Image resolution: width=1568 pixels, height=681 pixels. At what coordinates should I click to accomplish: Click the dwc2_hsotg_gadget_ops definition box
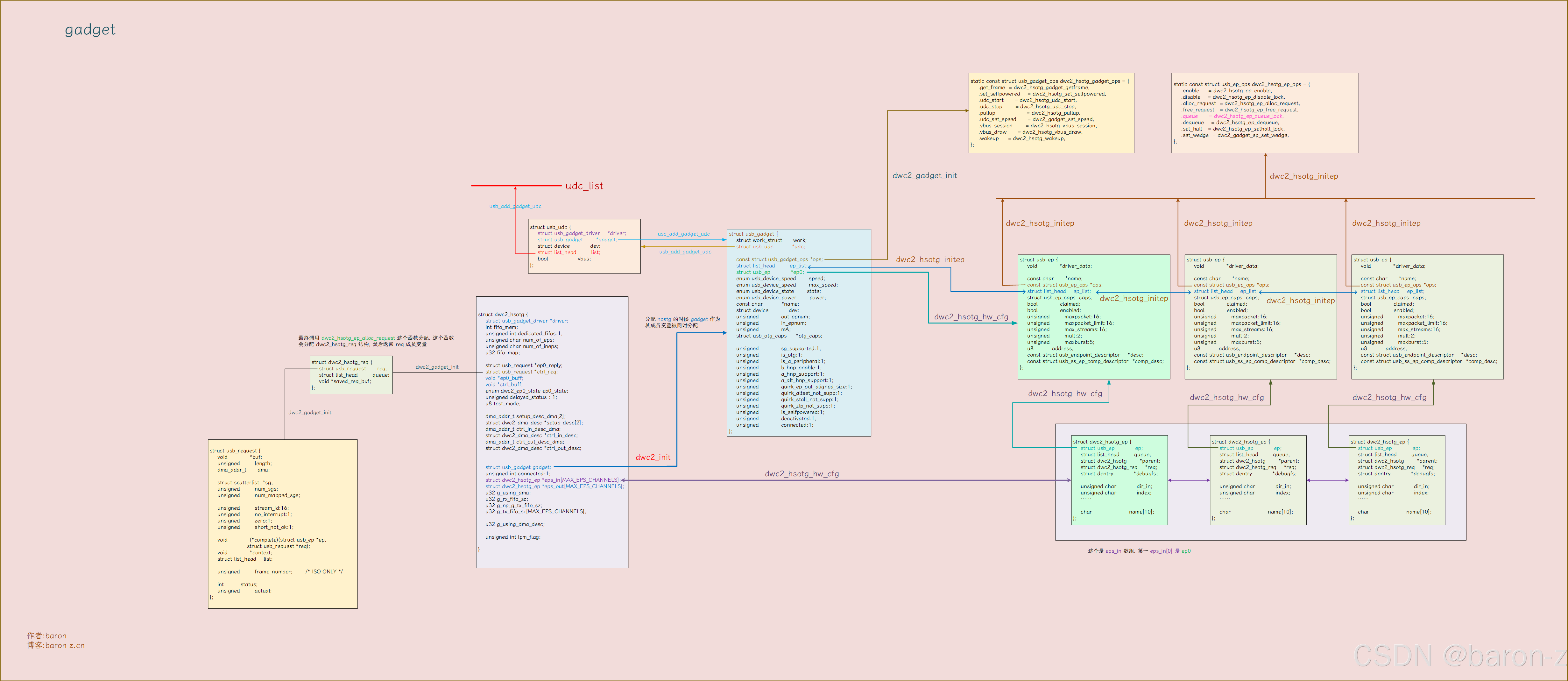[1051, 113]
